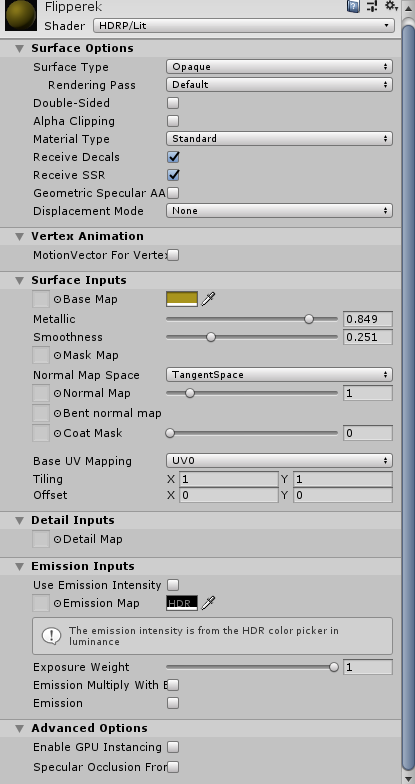Pick emission color with the Emission Map eyedropper
This screenshot has height=784, width=415.
[x=208, y=603]
